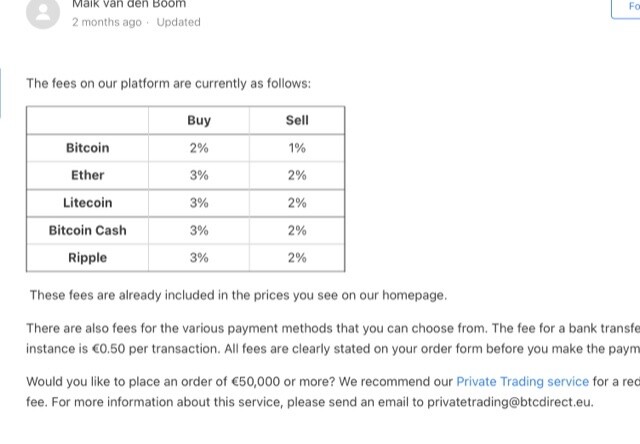Viewport: 640px width, 444px height.
Task: Select the Buy column header
Action: pyautogui.click(x=199, y=120)
